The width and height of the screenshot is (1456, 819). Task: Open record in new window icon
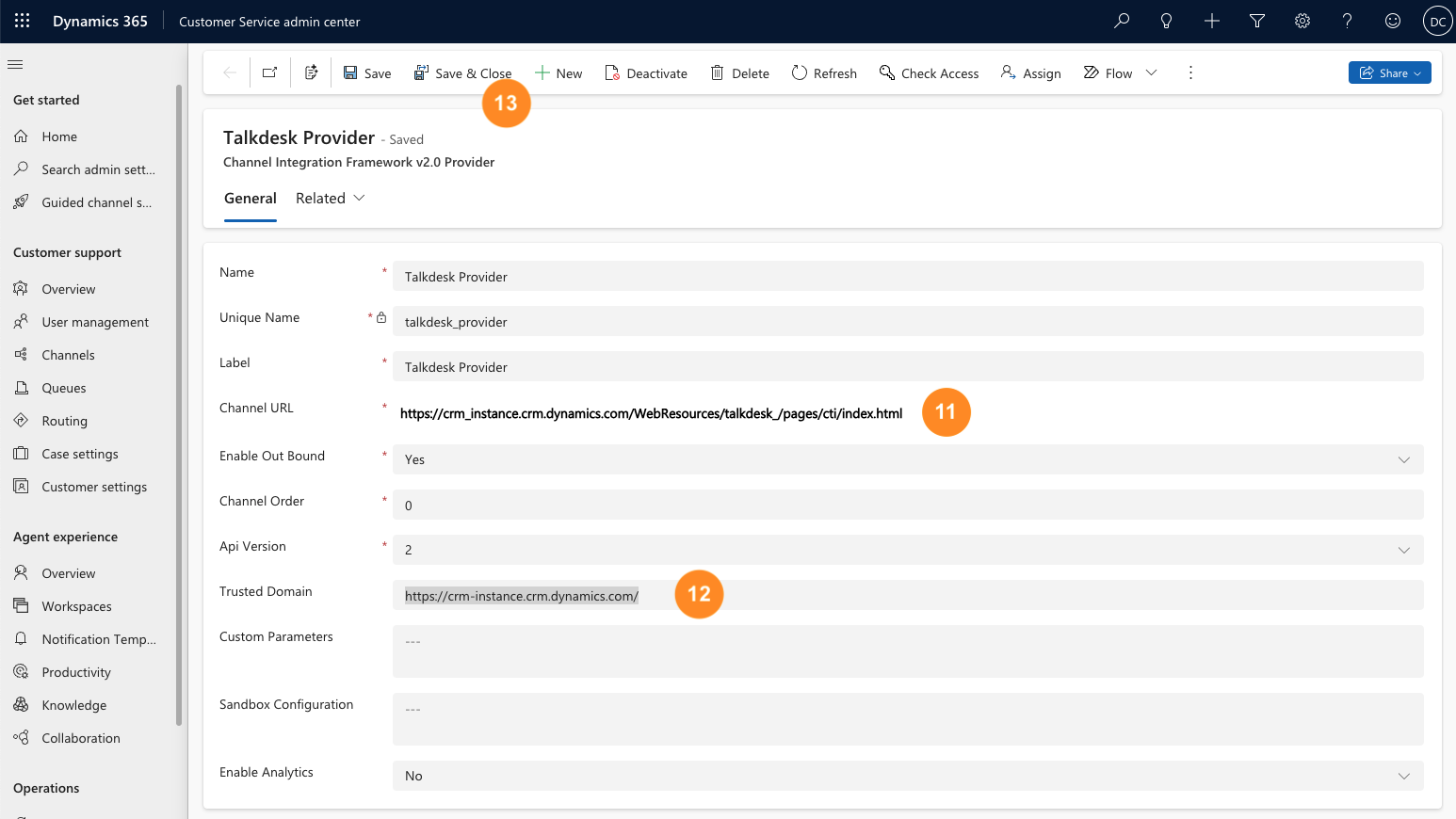270,72
